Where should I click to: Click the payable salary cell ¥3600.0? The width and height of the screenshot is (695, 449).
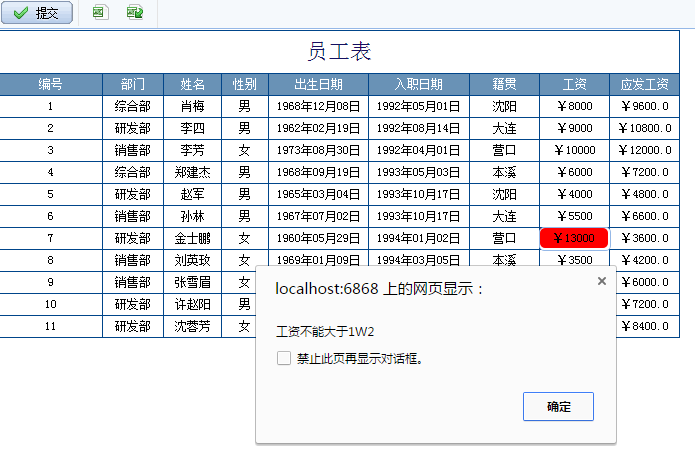pos(644,238)
